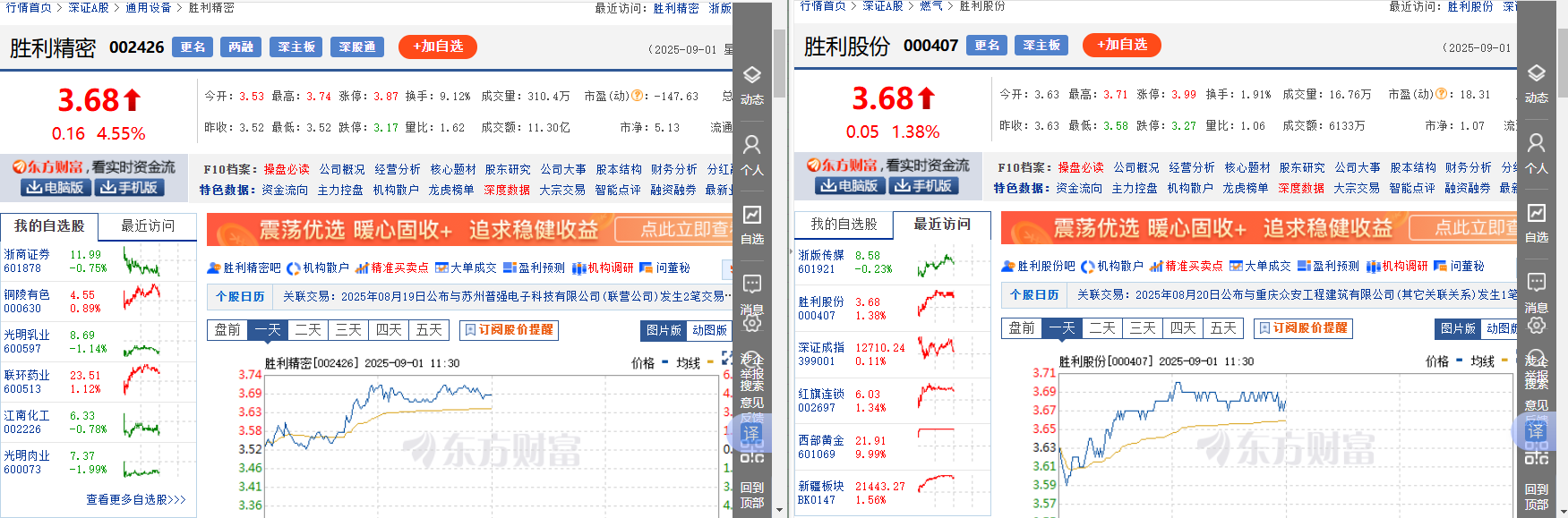Click the 译 translate bubble in left window
Image resolution: width=1568 pixels, height=518 pixels.
coord(751,433)
